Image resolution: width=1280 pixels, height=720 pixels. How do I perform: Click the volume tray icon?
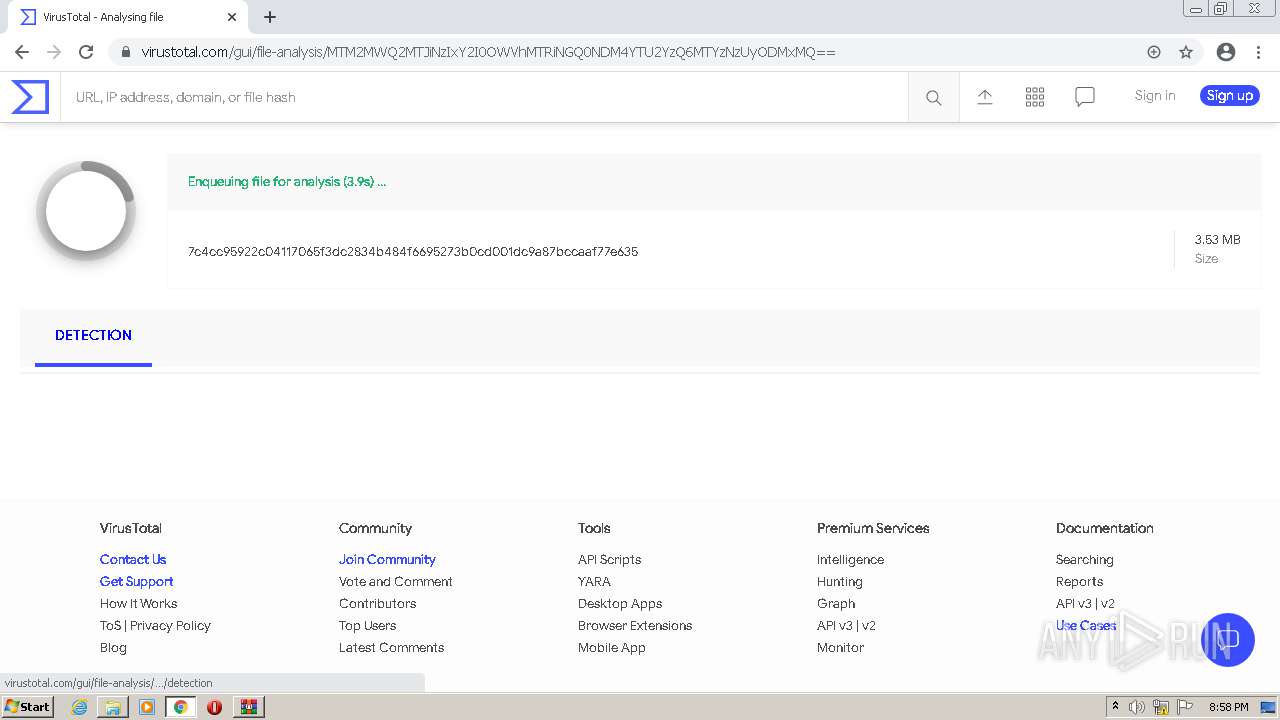[x=1137, y=707]
